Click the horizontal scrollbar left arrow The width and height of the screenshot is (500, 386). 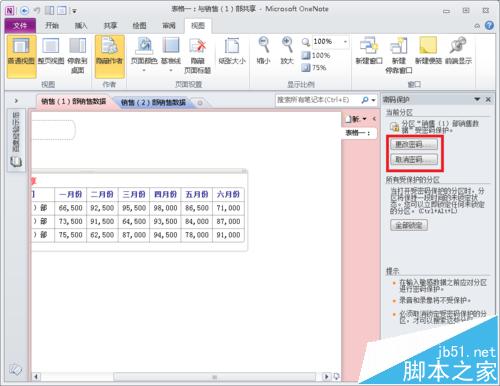click(x=36, y=377)
